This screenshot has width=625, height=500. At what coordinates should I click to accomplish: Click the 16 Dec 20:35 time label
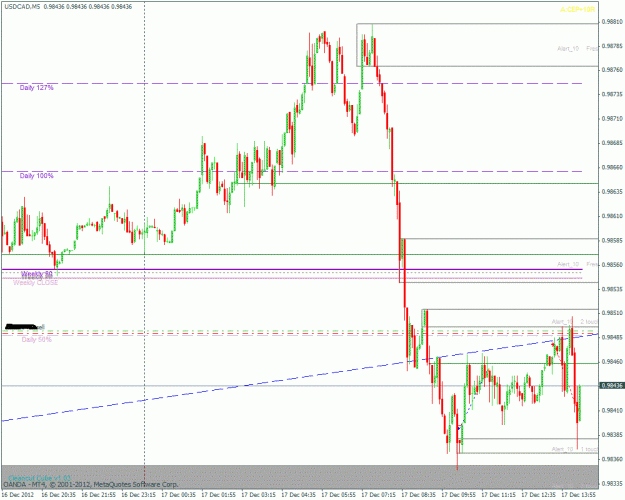coord(58,495)
